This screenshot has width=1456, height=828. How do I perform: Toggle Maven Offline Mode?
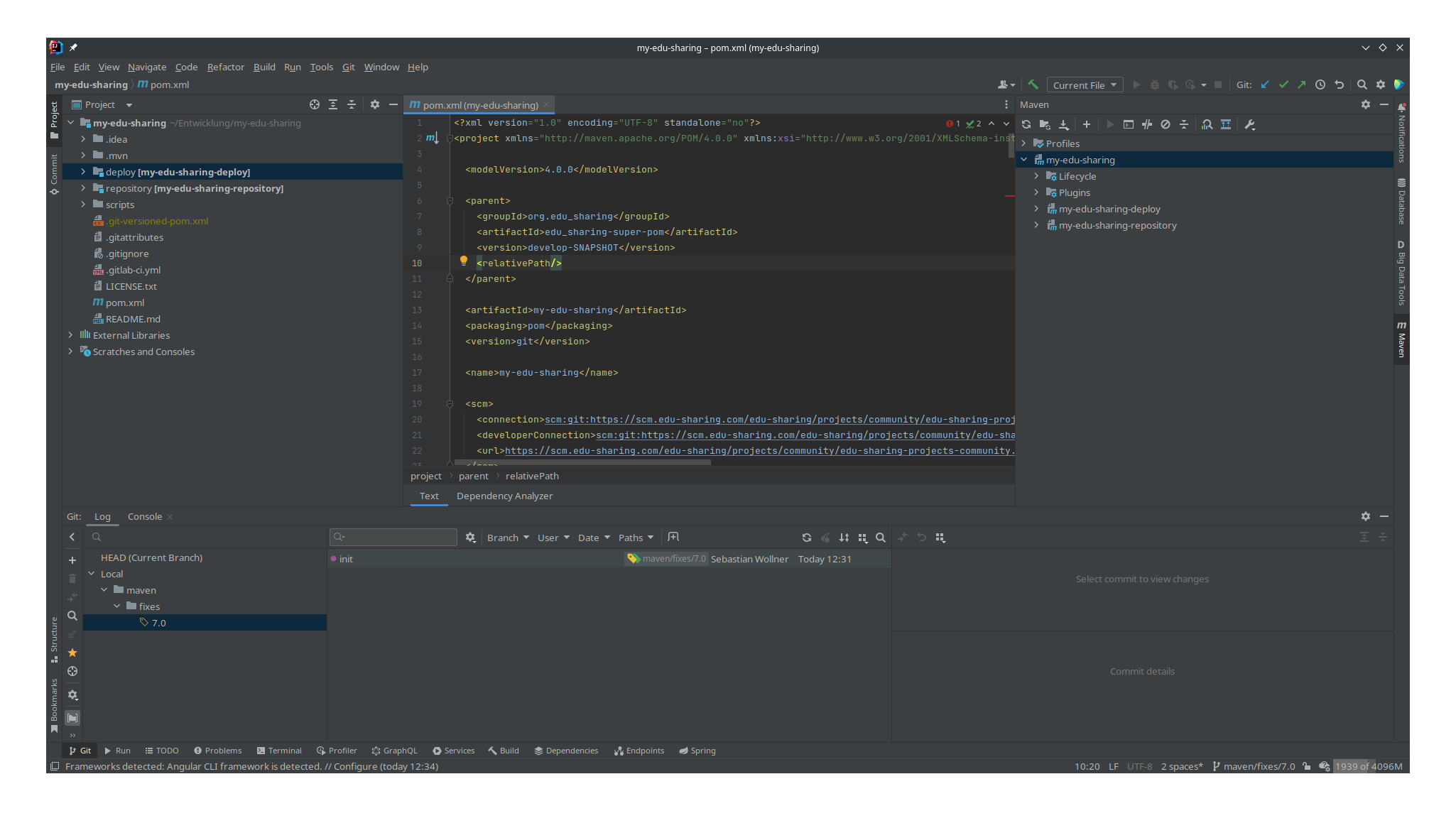coord(1146,124)
